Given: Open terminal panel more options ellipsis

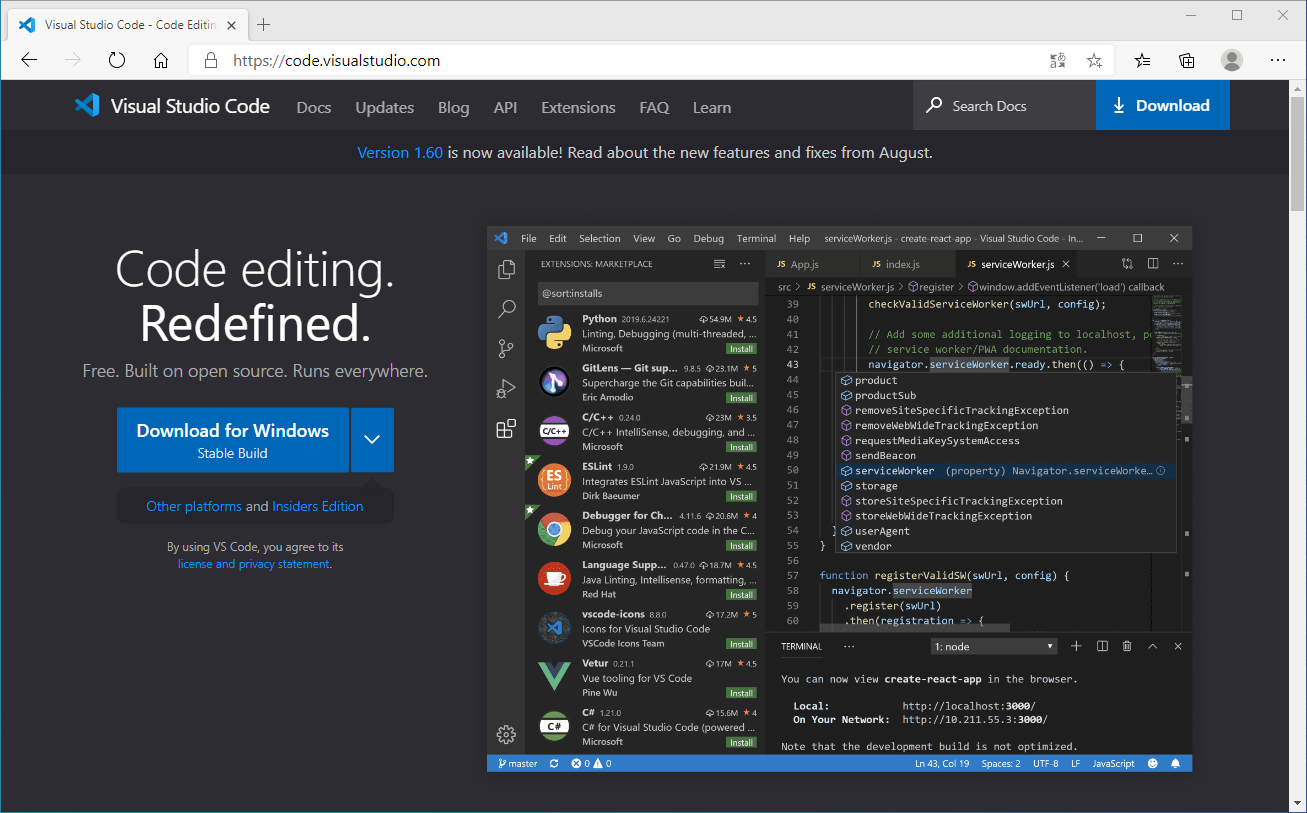Looking at the screenshot, I should coord(849,646).
